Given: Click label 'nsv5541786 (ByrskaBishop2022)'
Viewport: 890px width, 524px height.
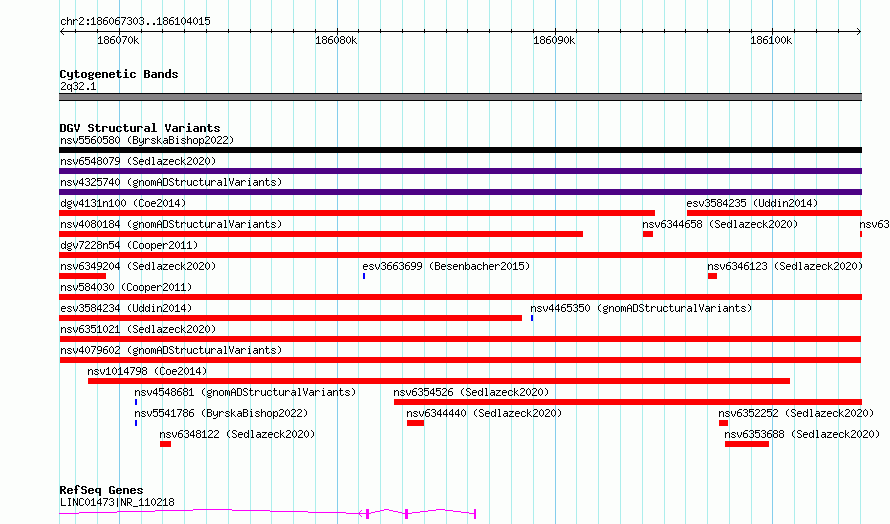Looking at the screenshot, I should coord(221,413).
